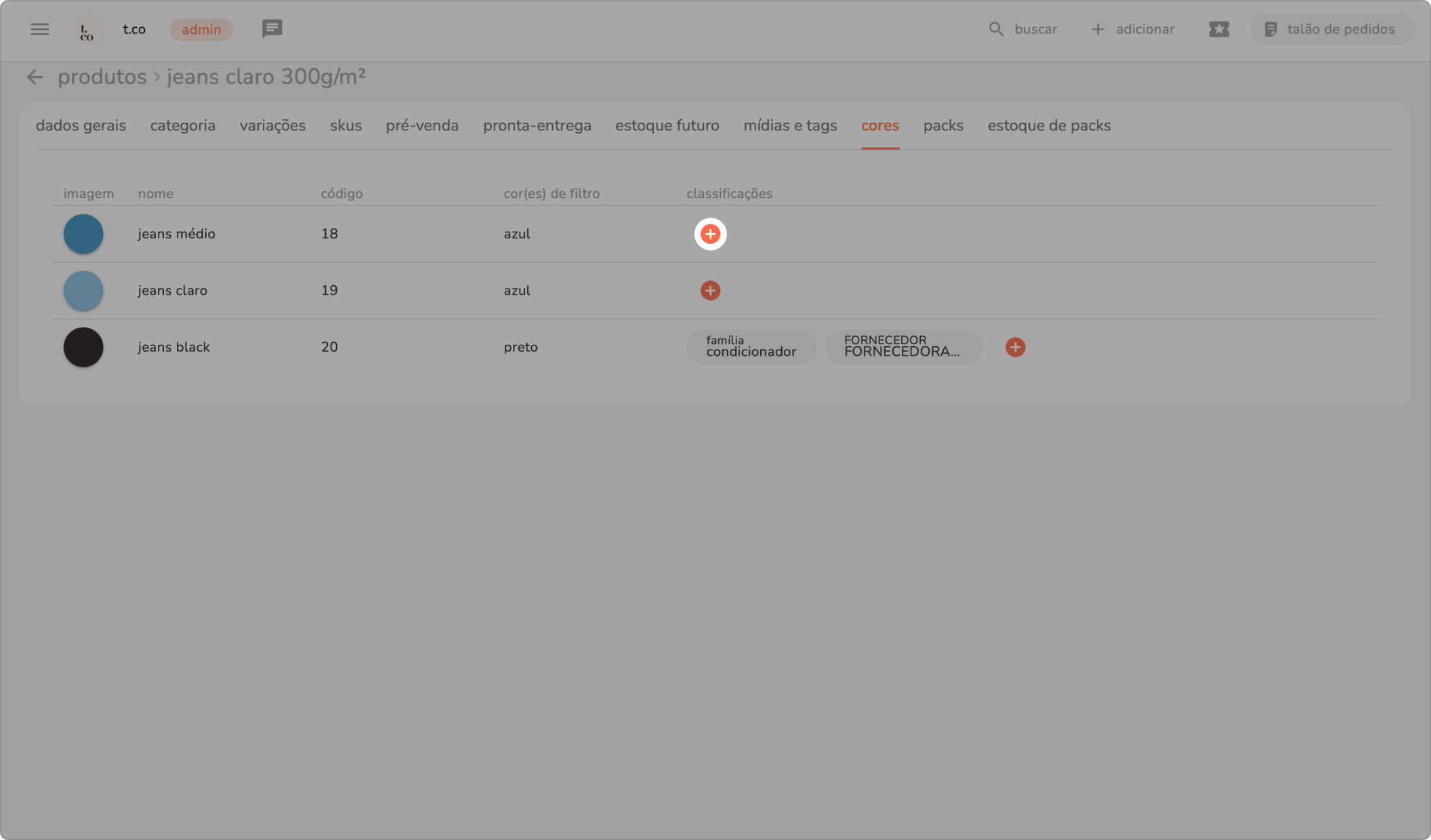Viewport: 1431px width, 840px height.
Task: Click the star ticket icon
Action: 1218,29
